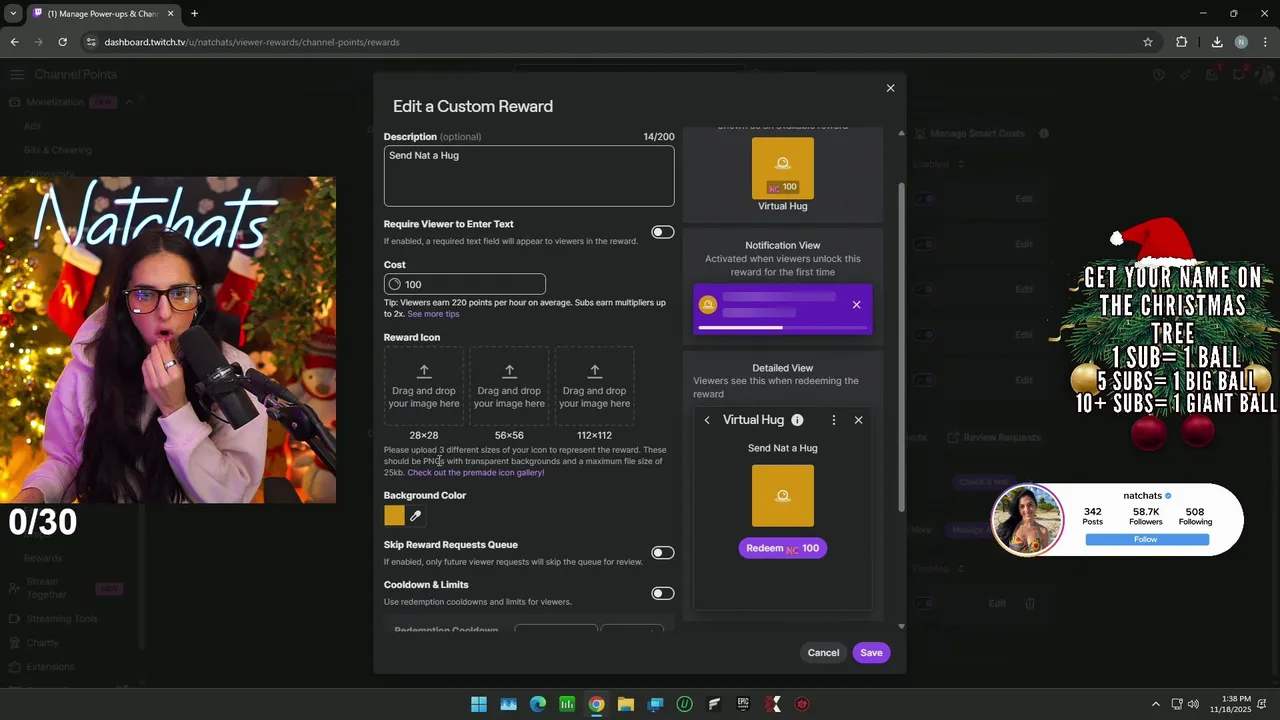Dismiss the purple notification preview
The height and width of the screenshot is (720, 1280).
click(x=856, y=305)
